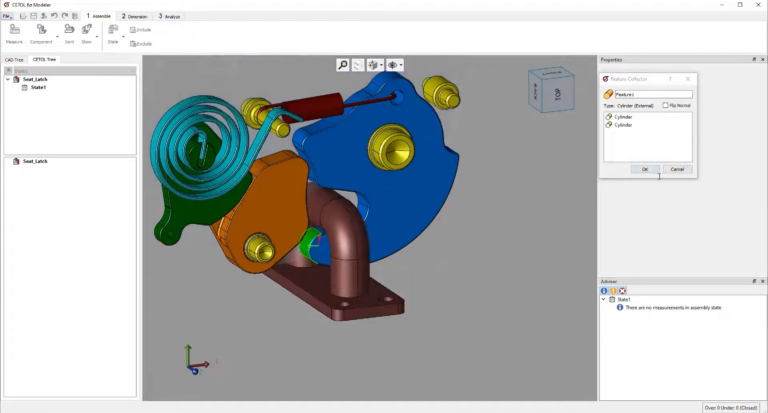768x413 pixels.
Task: Click the redo arrow in the quick toolbar
Action: [x=65, y=16]
